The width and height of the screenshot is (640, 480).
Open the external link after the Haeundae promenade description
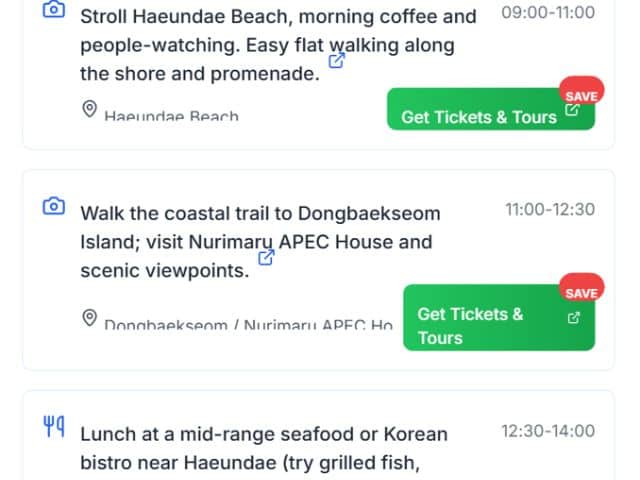337,60
